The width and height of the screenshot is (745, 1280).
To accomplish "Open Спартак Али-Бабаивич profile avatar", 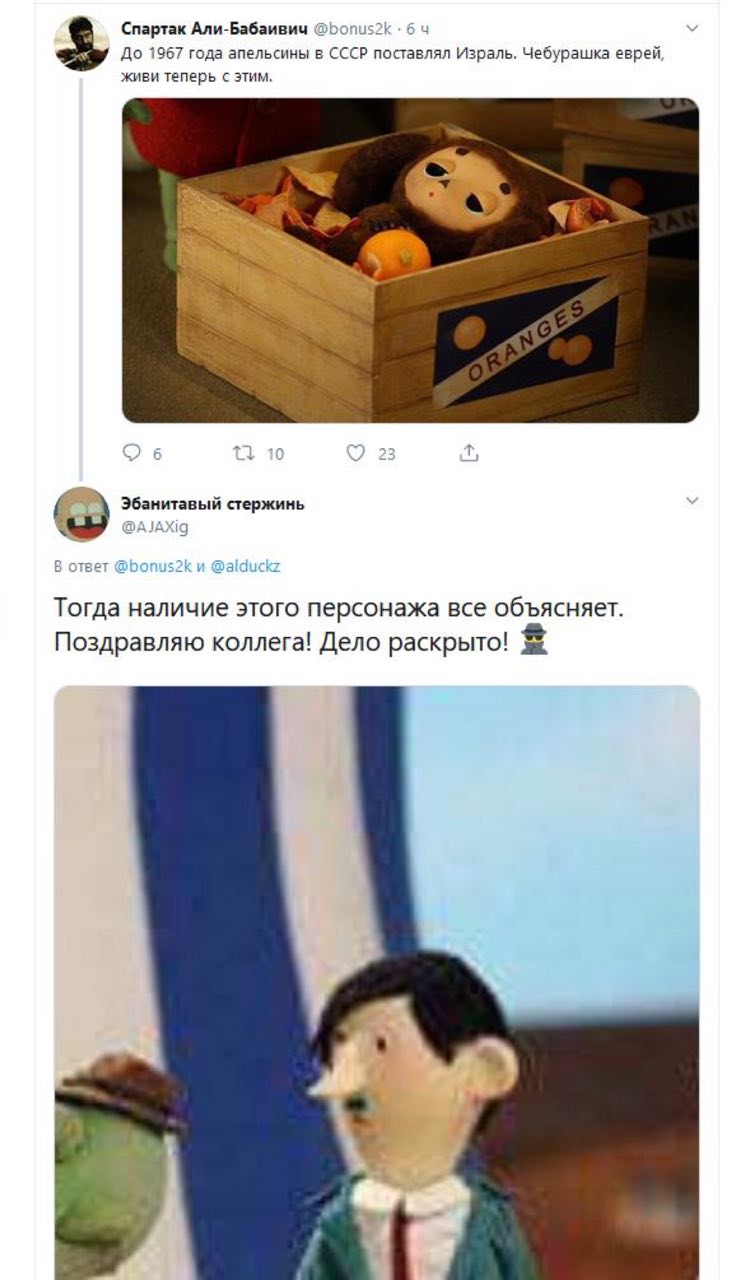I will (x=82, y=43).
